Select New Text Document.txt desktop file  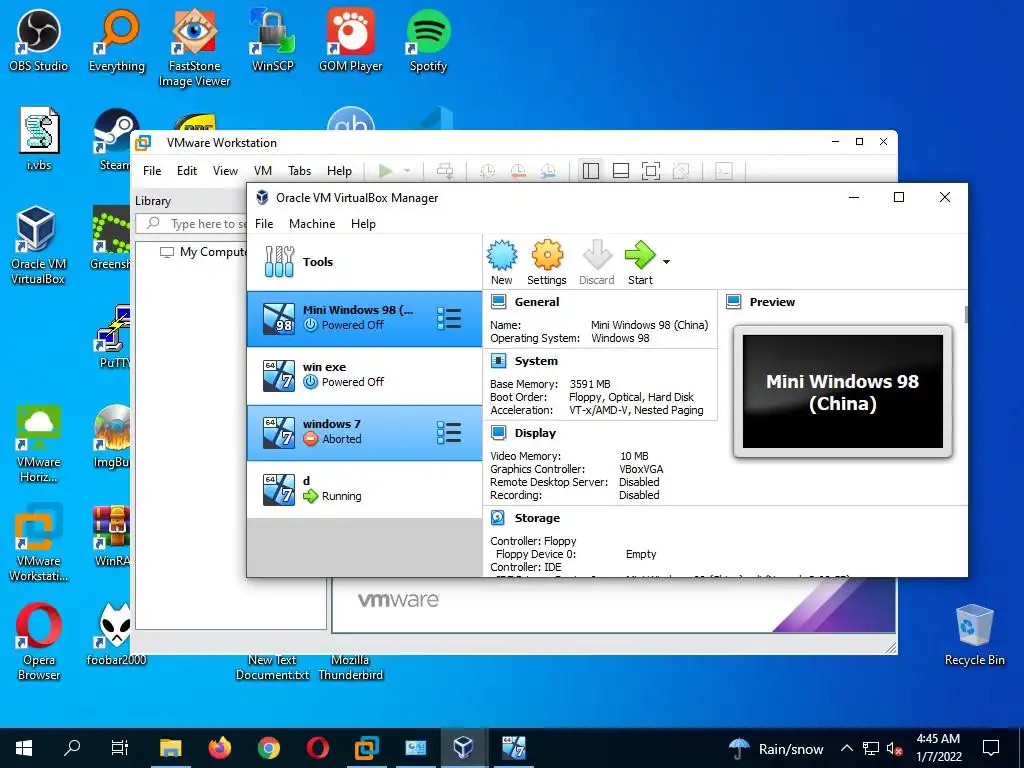272,667
